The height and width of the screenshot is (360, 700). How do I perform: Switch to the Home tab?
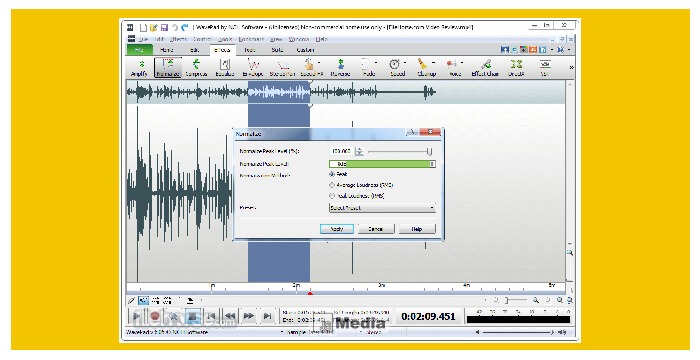(x=167, y=50)
